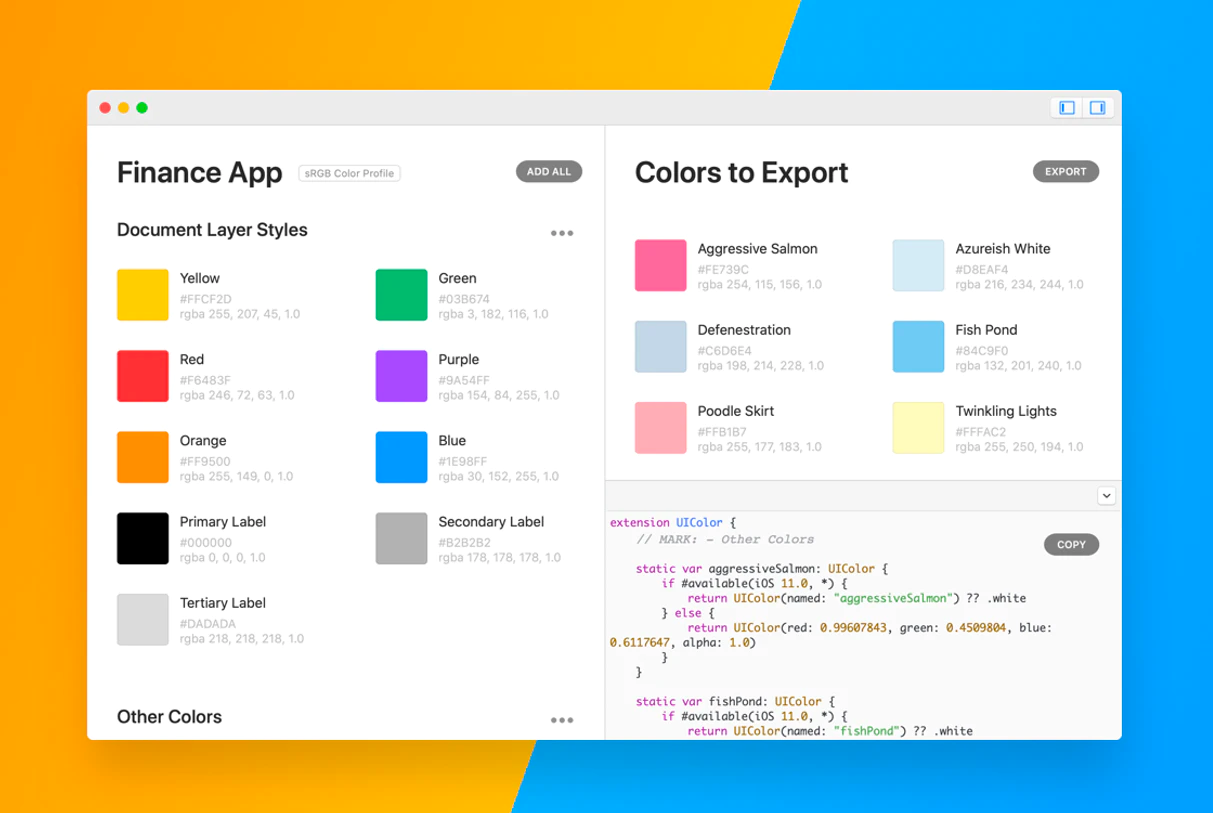Click the EXPORT button
Viewport: 1213px width, 813px height.
click(x=1065, y=171)
